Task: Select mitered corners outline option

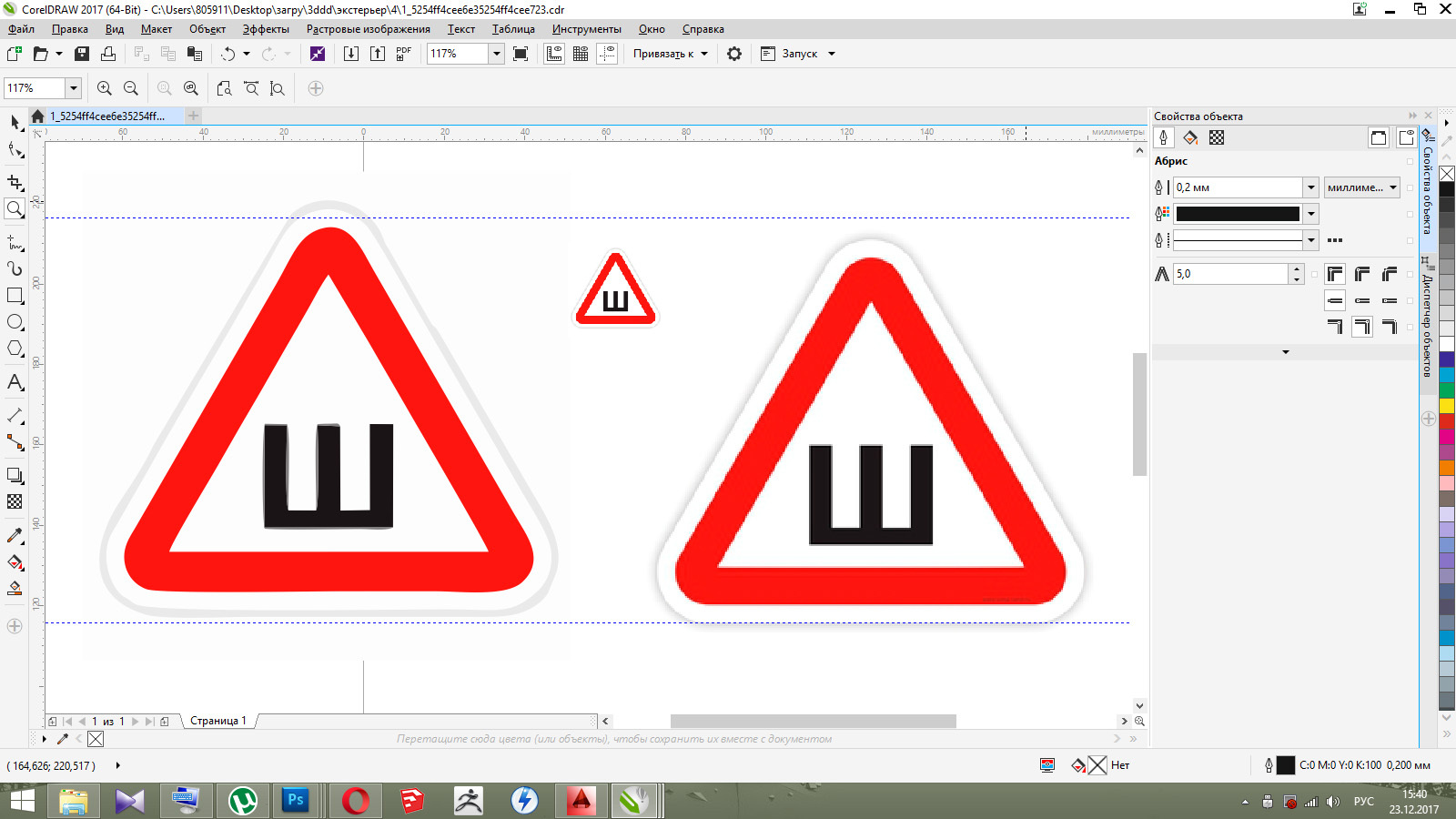Action: [x=1335, y=274]
